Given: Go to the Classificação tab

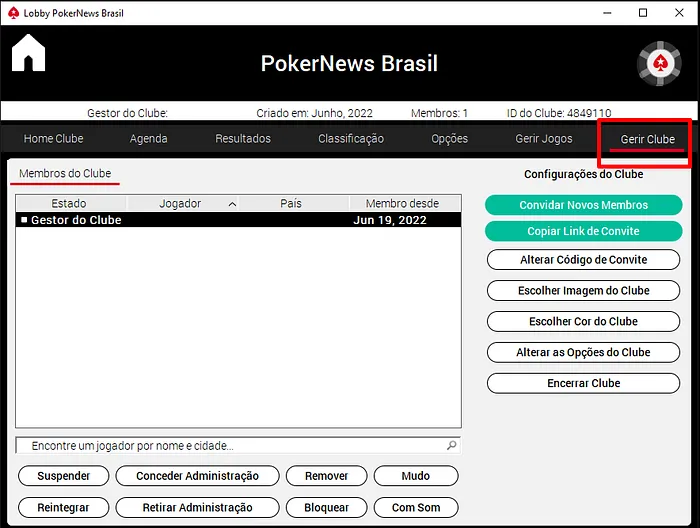Looking at the screenshot, I should coord(351,139).
